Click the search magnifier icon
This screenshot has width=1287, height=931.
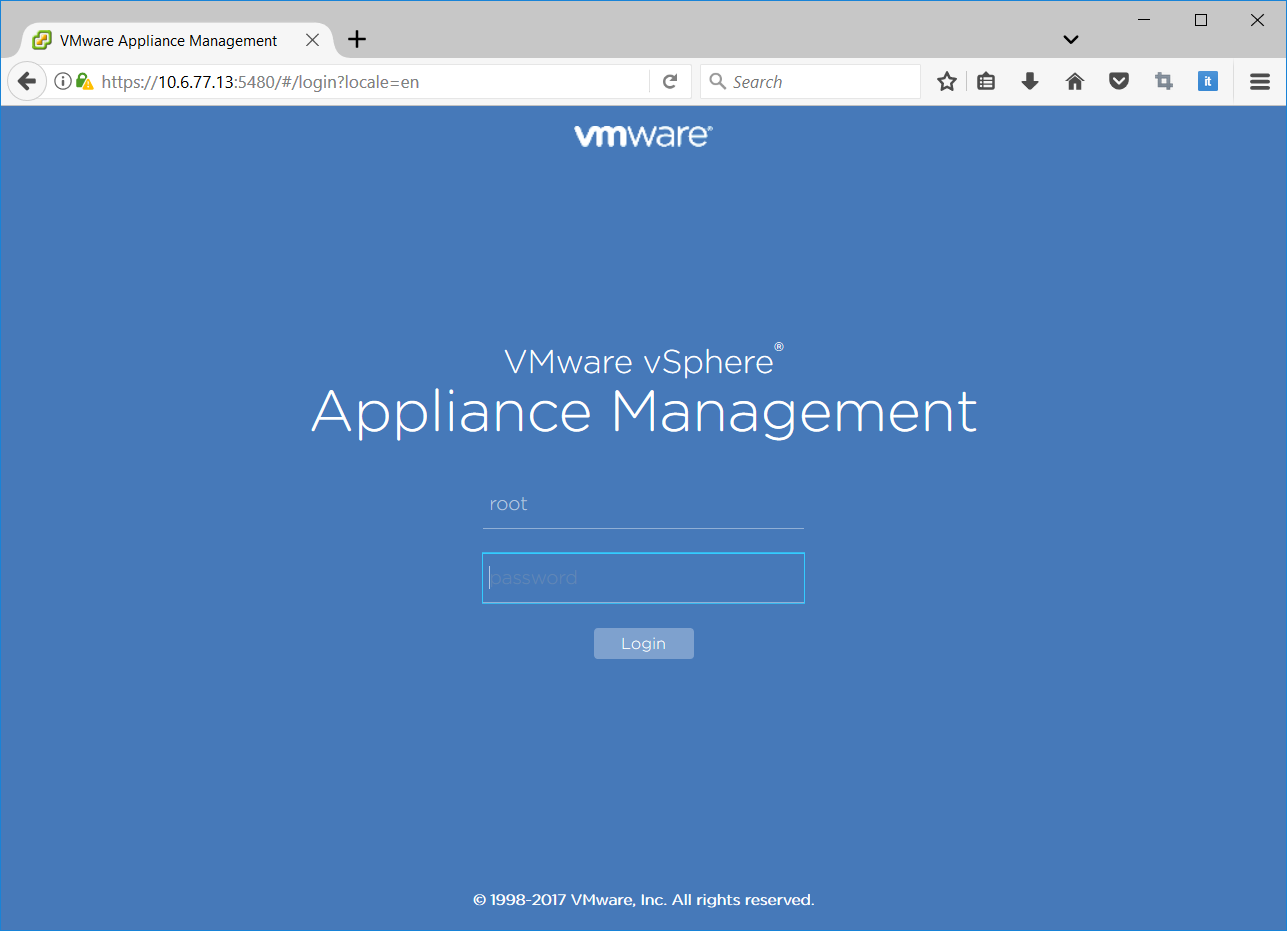coord(717,82)
